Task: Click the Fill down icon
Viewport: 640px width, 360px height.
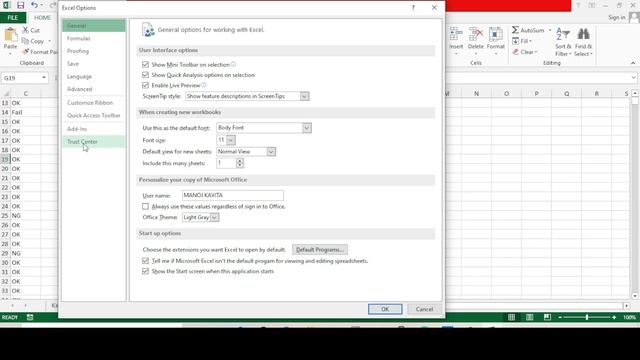Action: [x=516, y=41]
